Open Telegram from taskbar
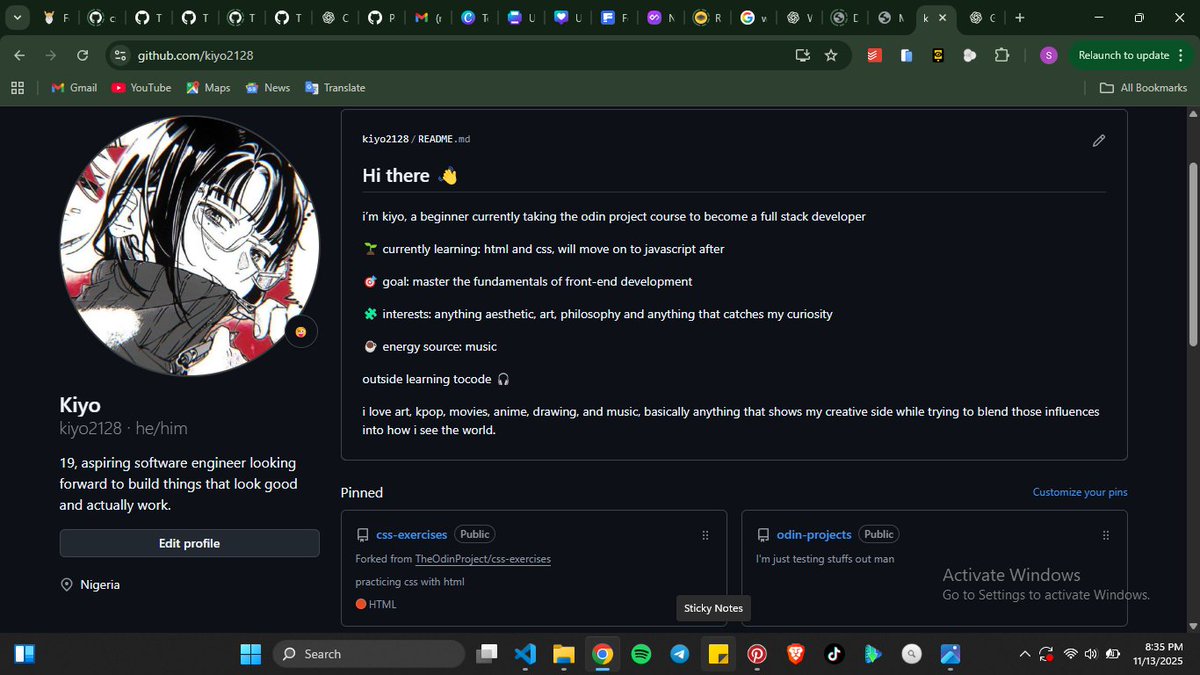Screen dimensions: 1200x675 click(680, 654)
